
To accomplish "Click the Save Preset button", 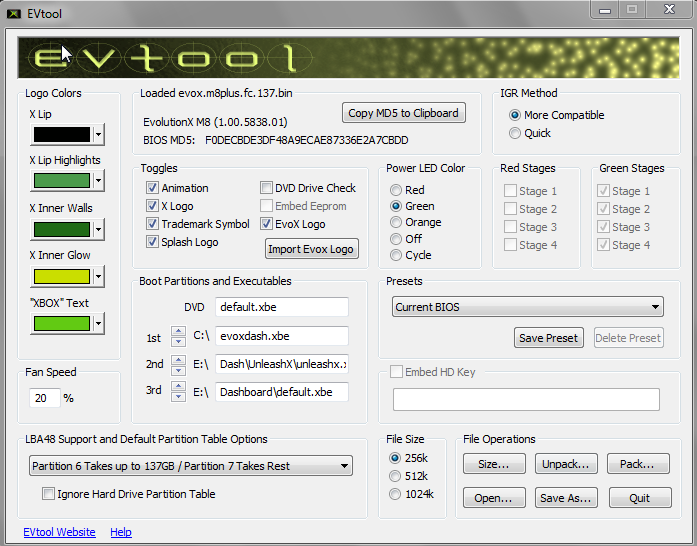I will coord(549,338).
